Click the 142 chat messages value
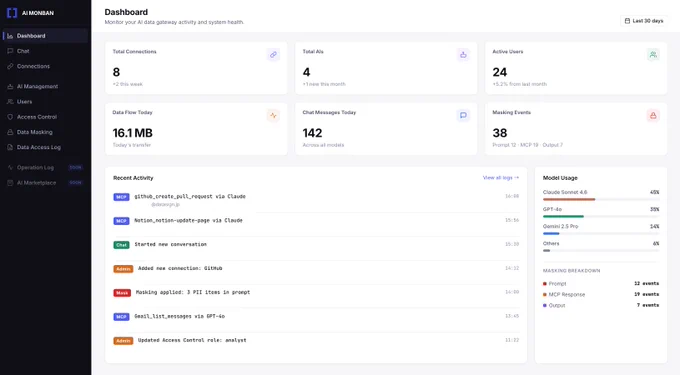 (312, 133)
